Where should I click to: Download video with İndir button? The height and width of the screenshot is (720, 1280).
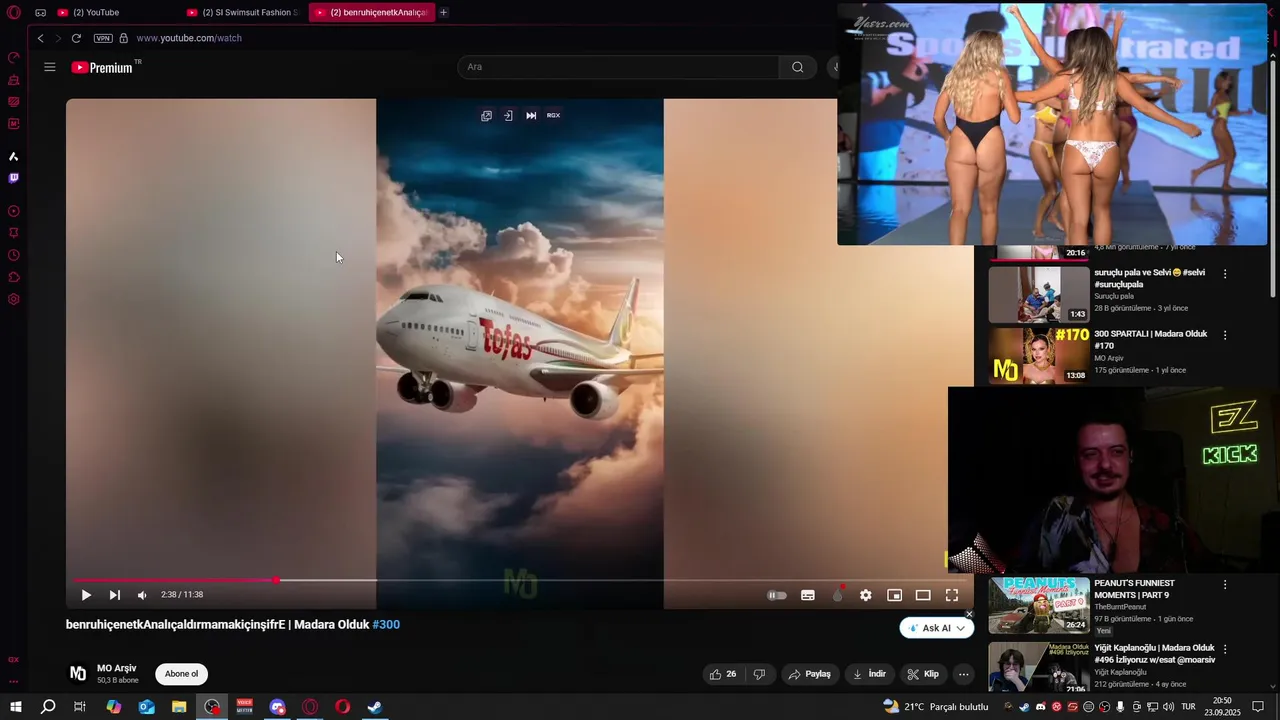tap(869, 674)
